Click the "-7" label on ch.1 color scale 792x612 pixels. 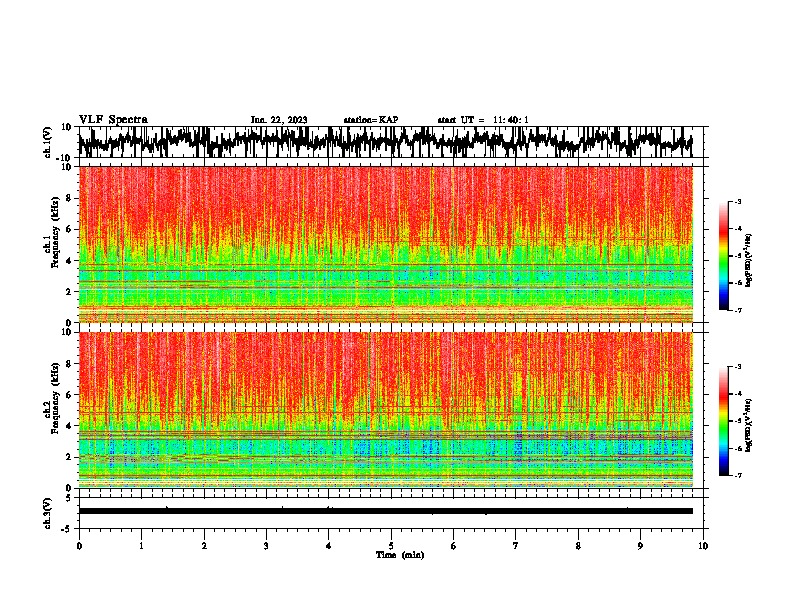click(737, 310)
